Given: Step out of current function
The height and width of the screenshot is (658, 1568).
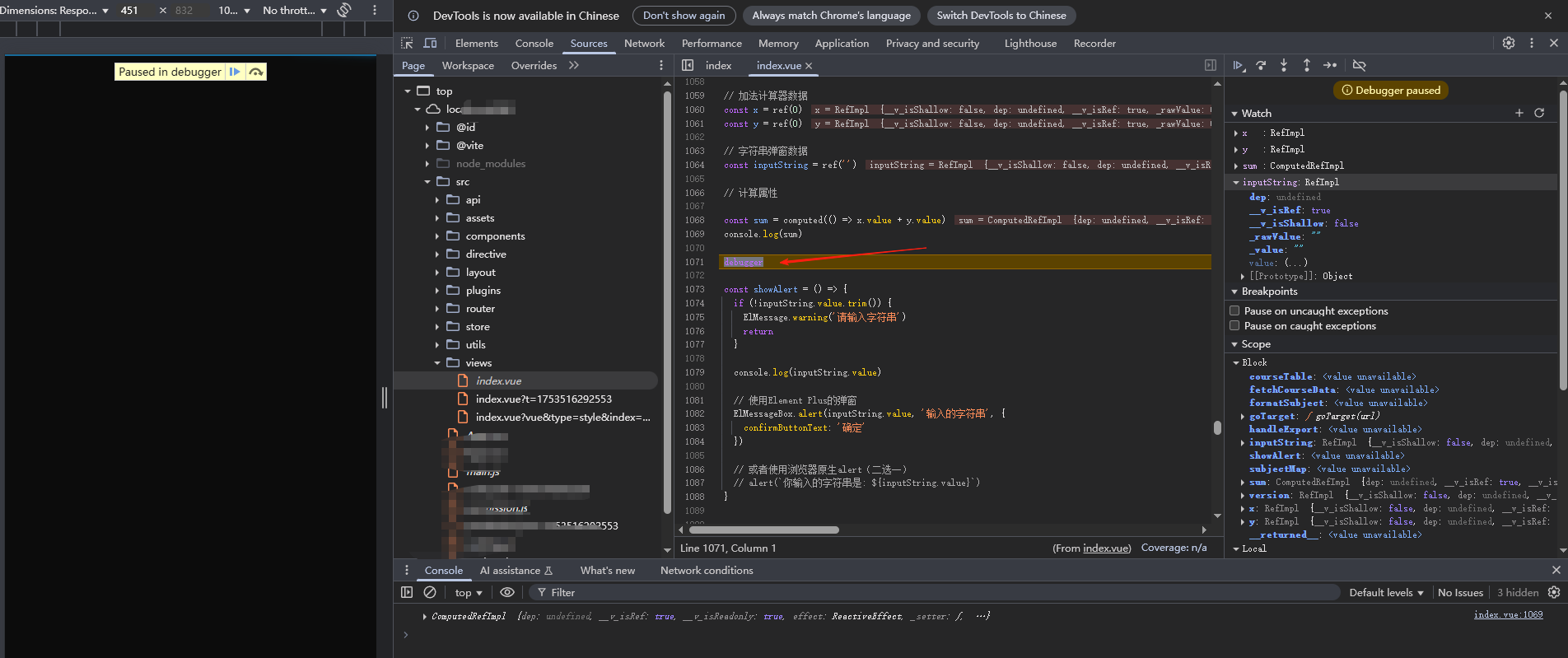Looking at the screenshot, I should click(x=1307, y=65).
